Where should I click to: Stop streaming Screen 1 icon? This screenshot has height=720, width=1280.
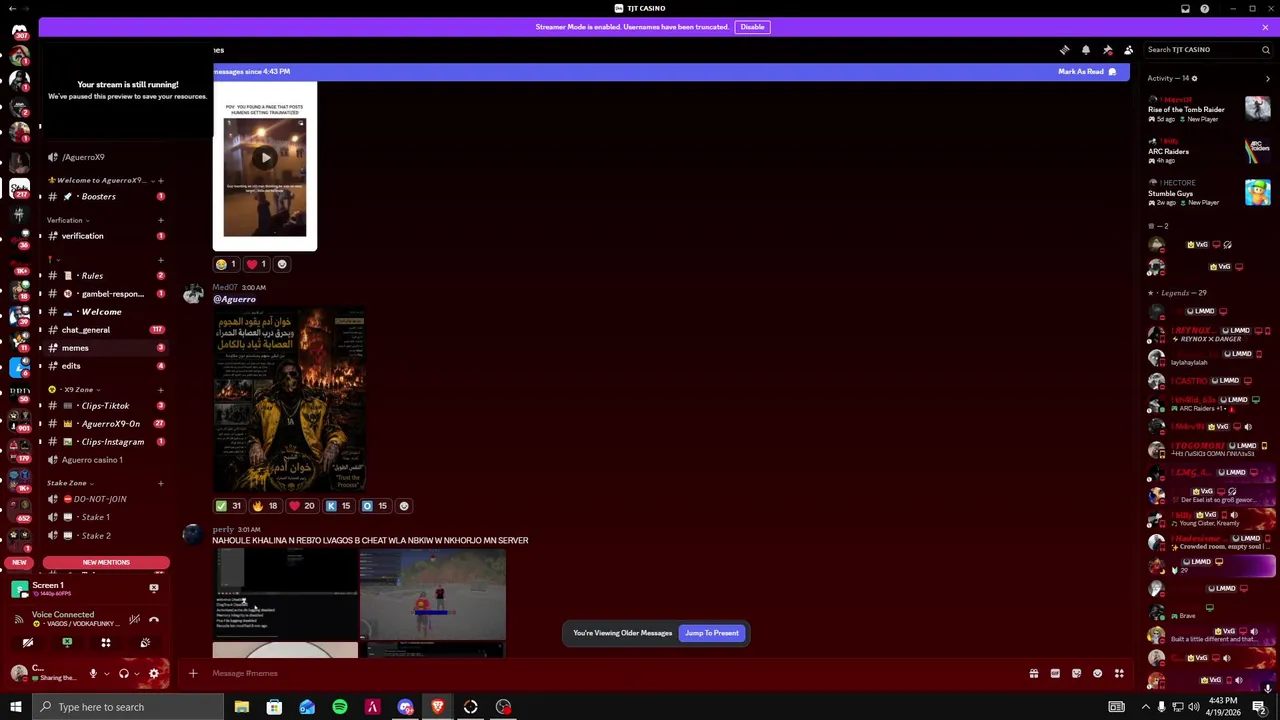click(154, 588)
